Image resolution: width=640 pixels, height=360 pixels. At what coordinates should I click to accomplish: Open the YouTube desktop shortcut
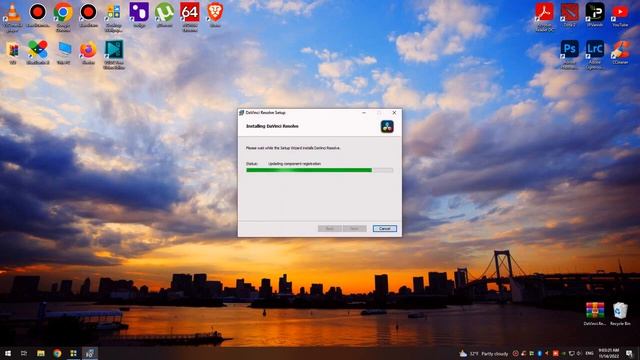[x=620, y=15]
